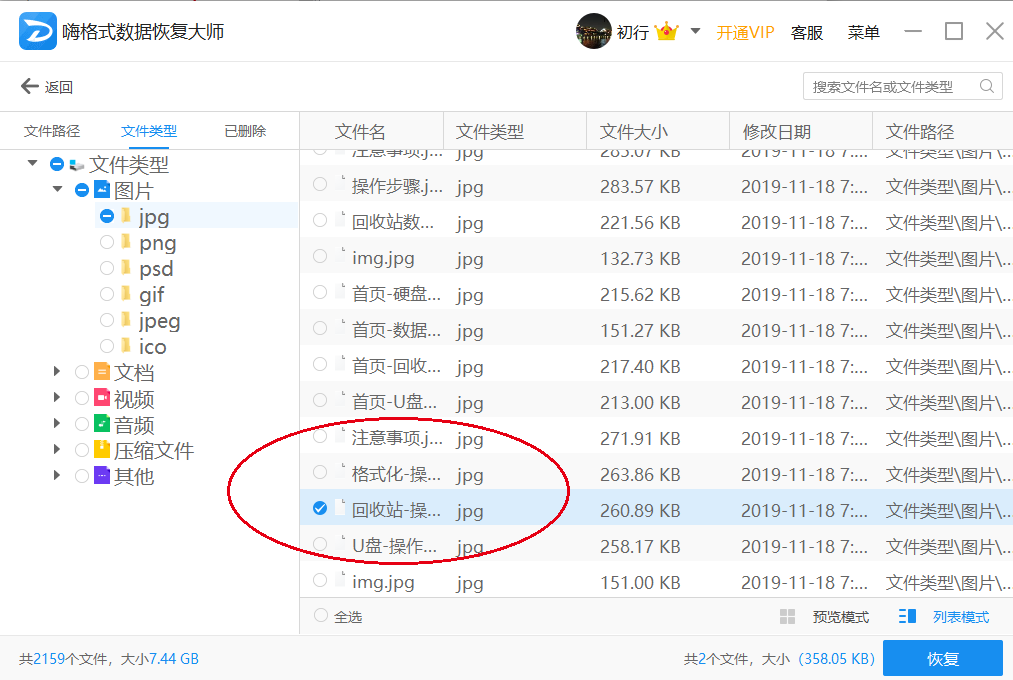Expand the 压缩文件 tree node
This screenshot has height=680, width=1013.
click(57, 449)
